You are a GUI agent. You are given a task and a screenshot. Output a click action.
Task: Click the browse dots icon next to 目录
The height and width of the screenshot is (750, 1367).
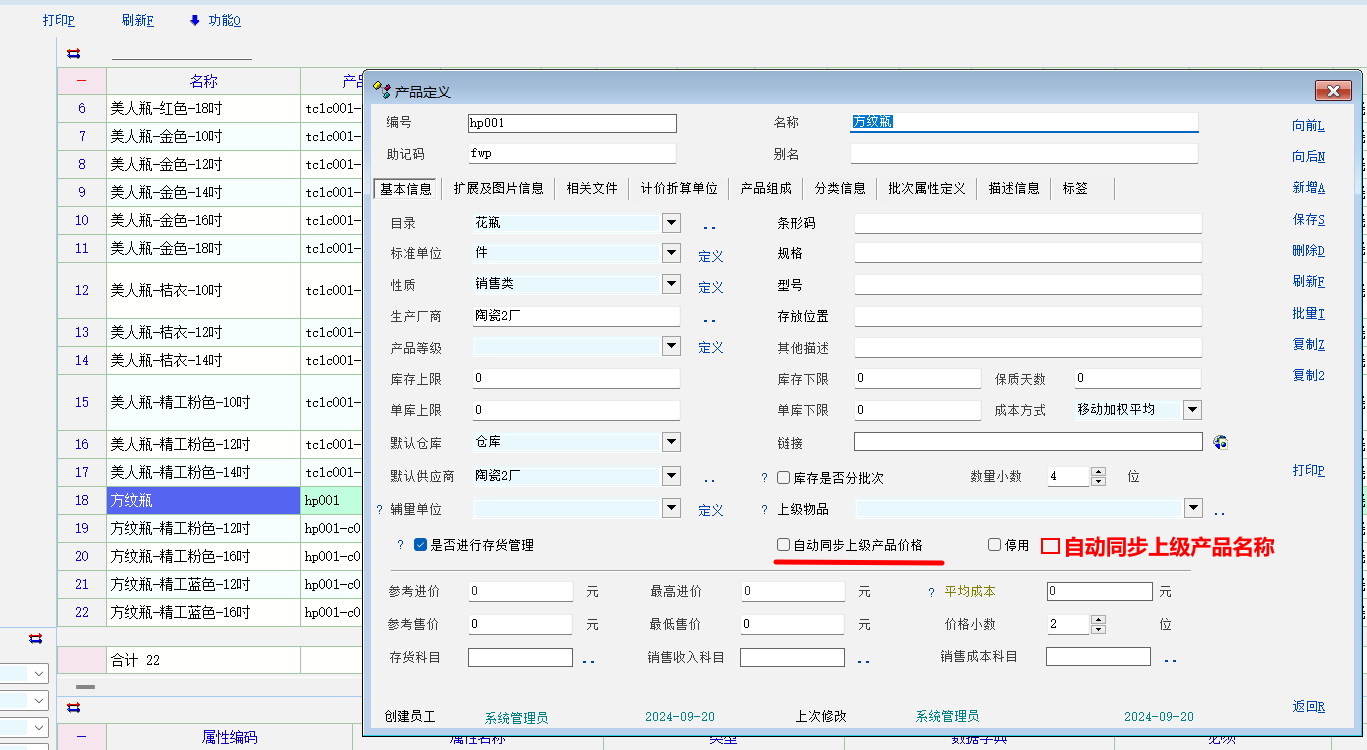point(709,226)
